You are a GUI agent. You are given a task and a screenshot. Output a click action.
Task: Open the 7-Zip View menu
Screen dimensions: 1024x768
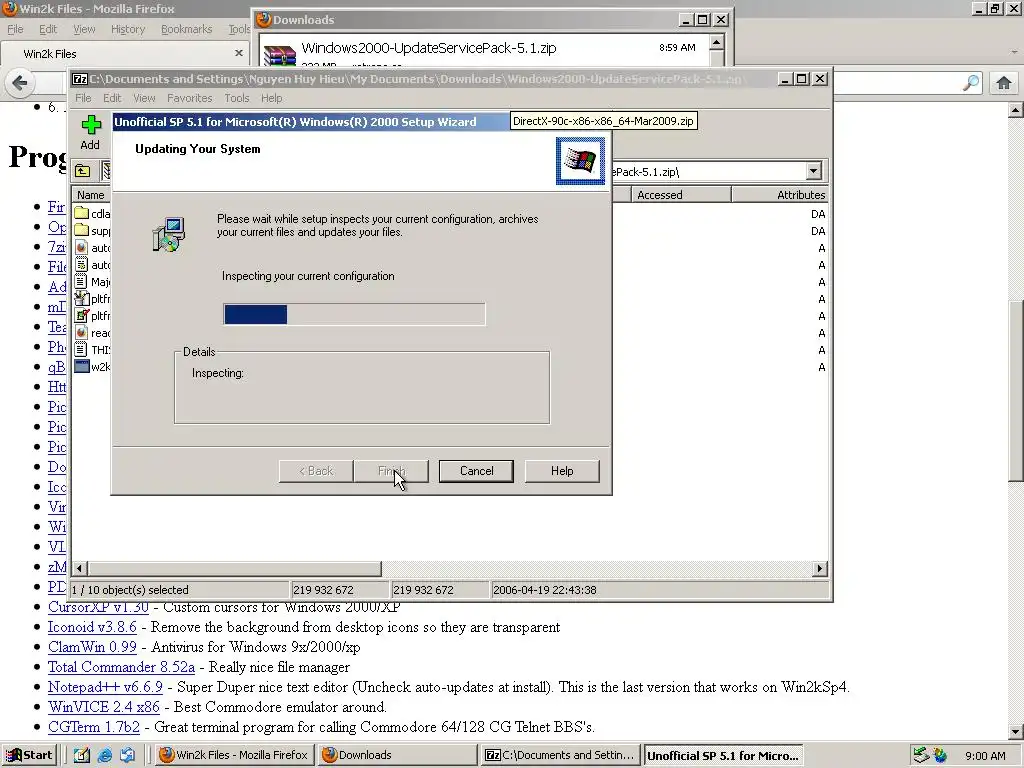pos(144,98)
